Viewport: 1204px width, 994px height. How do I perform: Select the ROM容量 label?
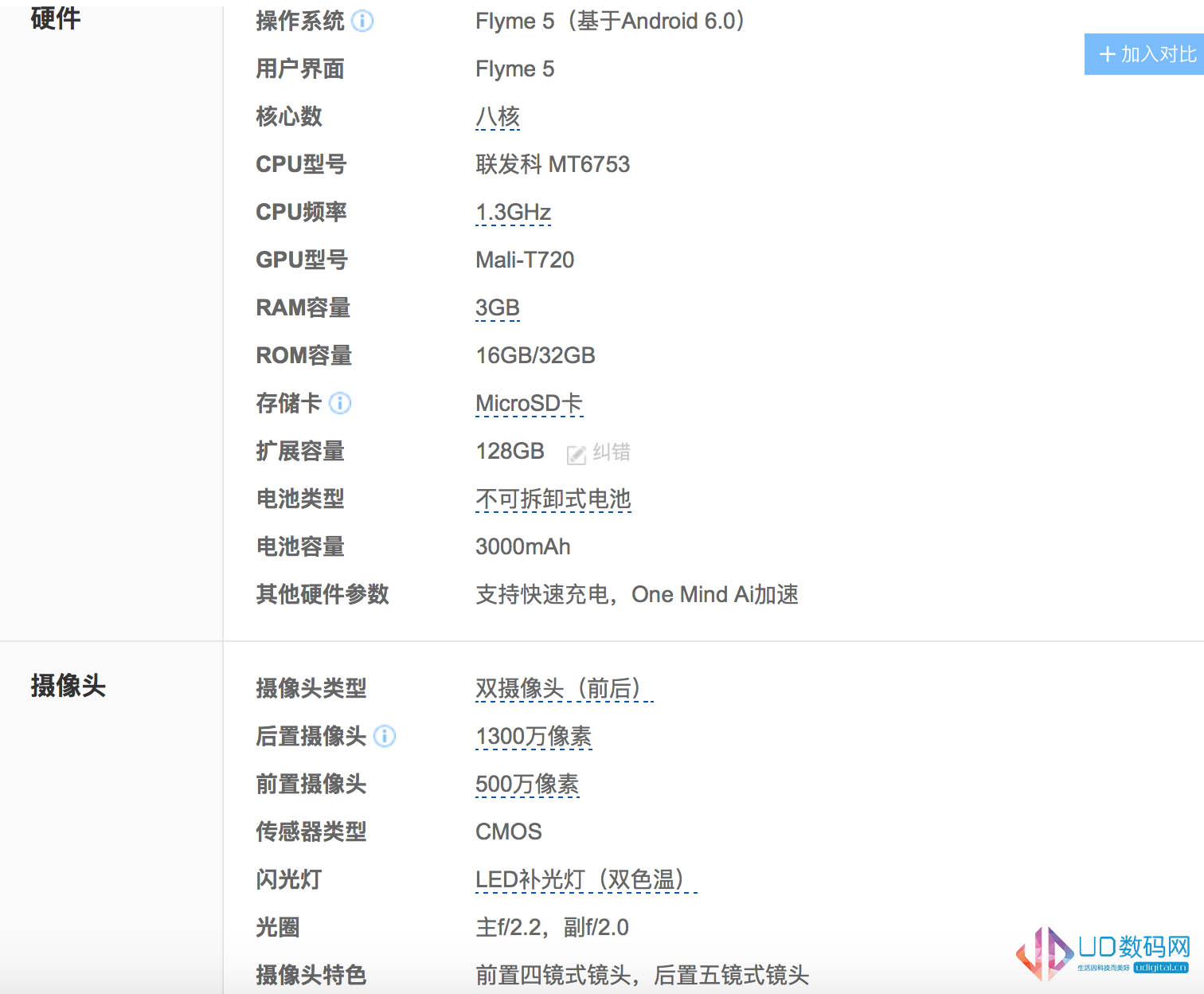tap(304, 355)
